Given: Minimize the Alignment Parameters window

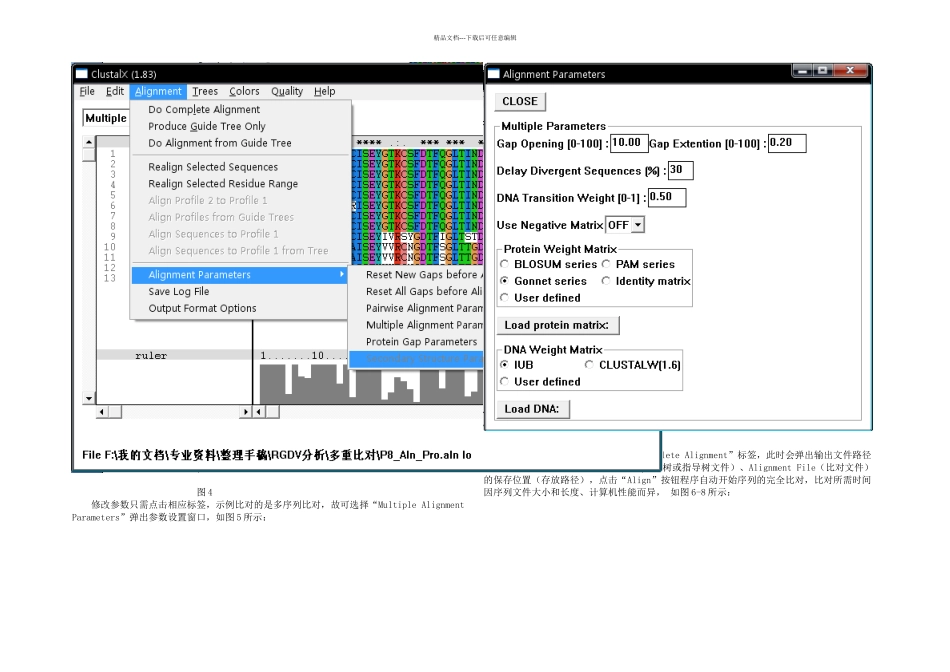Looking at the screenshot, I should [802, 71].
